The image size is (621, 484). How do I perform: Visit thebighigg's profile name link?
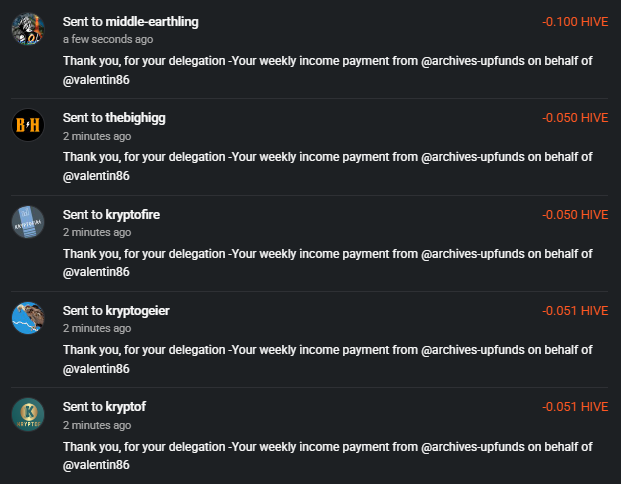135,118
